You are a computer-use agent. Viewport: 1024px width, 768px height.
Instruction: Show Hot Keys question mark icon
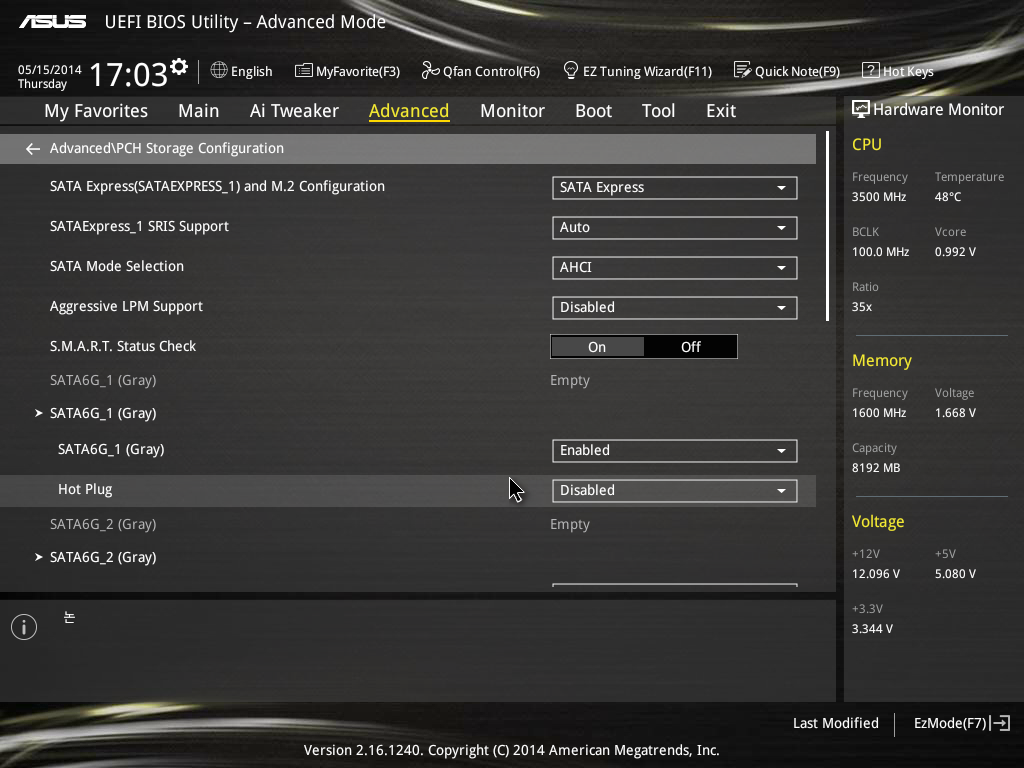point(871,71)
